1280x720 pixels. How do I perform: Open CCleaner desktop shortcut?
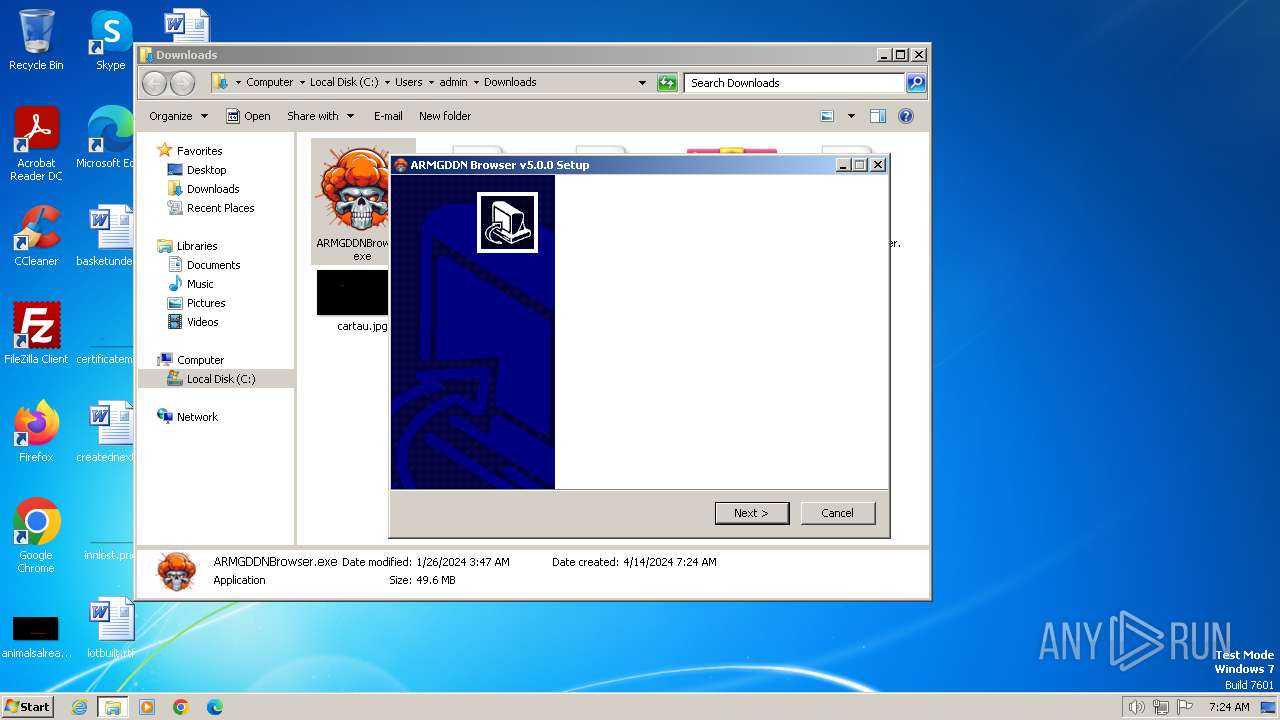(x=36, y=236)
